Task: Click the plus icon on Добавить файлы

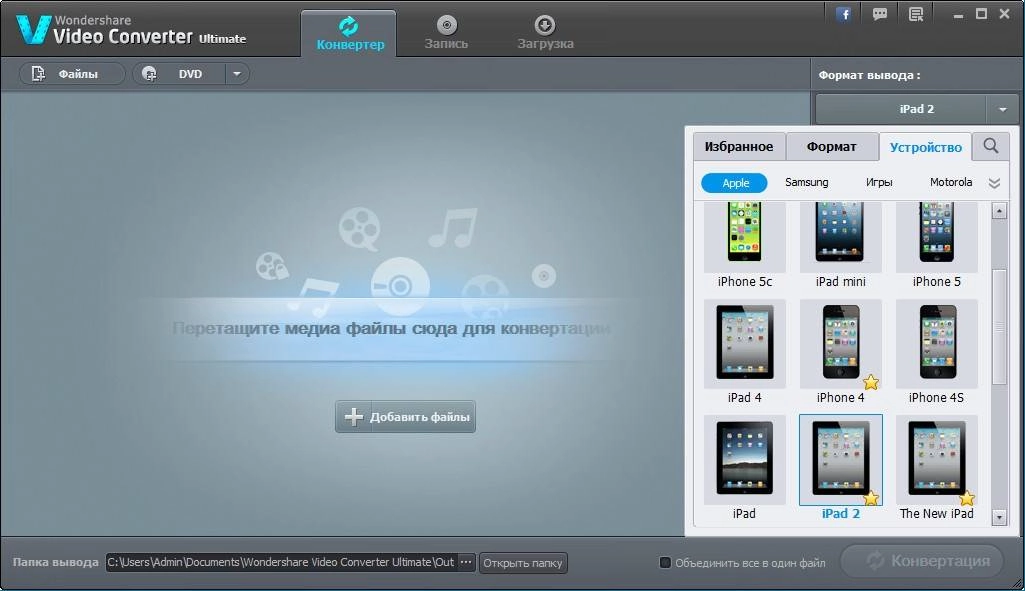Action: [354, 416]
